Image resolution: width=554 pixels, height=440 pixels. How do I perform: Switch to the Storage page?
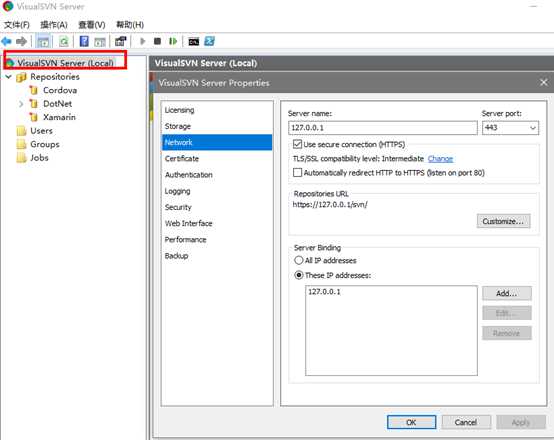[217, 126]
